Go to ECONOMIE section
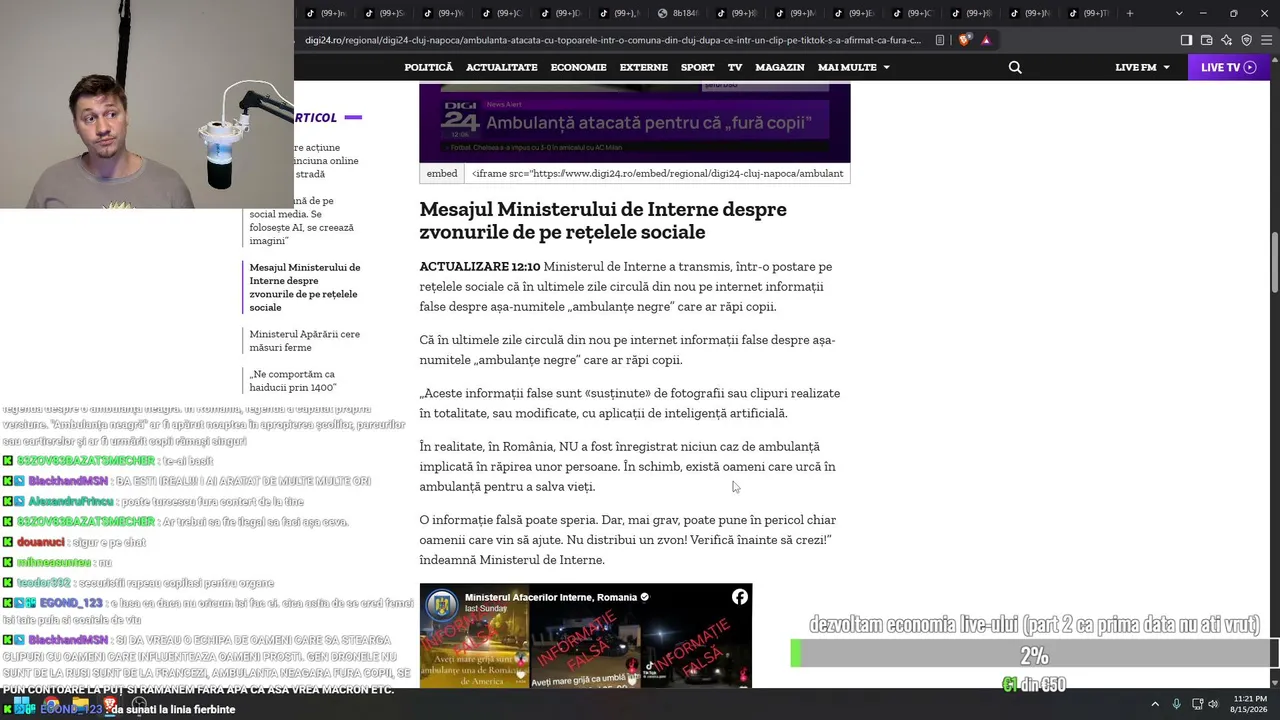This screenshot has height=720, width=1280. point(579,67)
